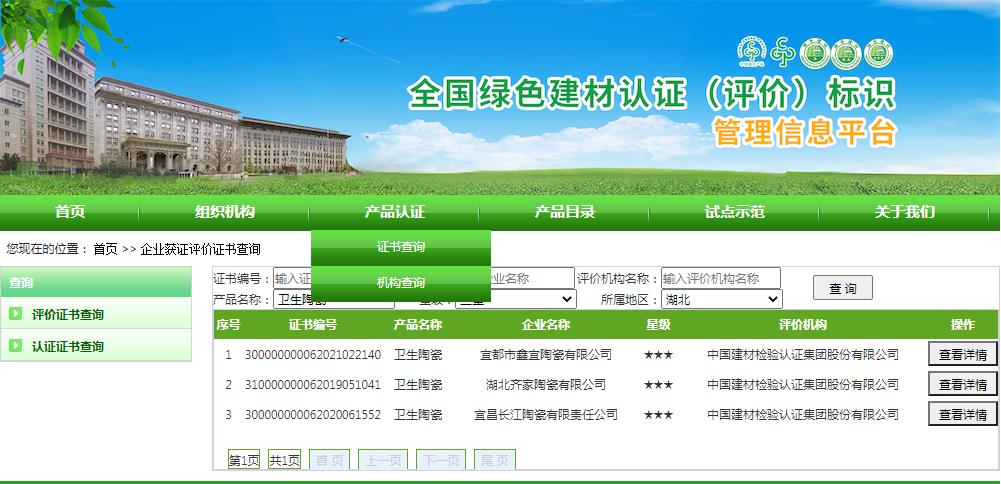Viewport: 1001px width, 484px height.
Task: Click the plain green tree logo without ring
Action: tap(783, 52)
